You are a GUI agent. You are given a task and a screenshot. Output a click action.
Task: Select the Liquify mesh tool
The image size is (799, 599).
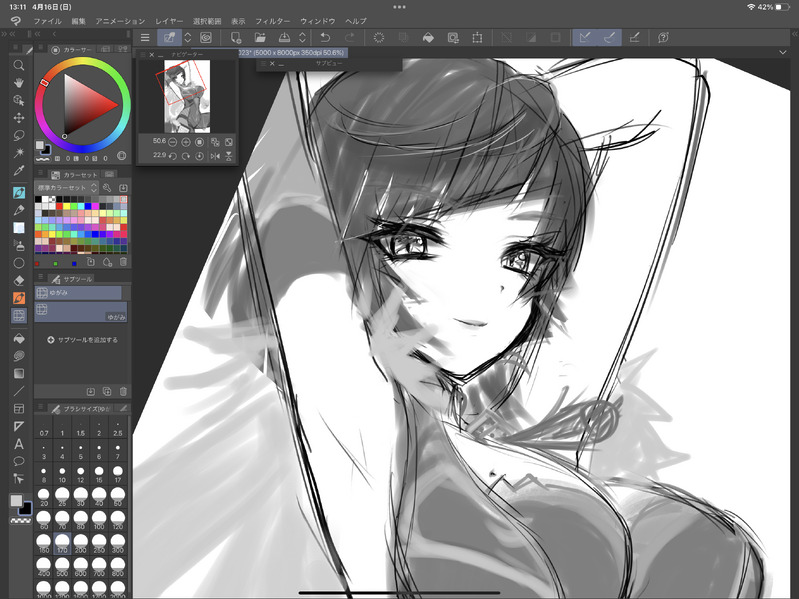(19, 315)
